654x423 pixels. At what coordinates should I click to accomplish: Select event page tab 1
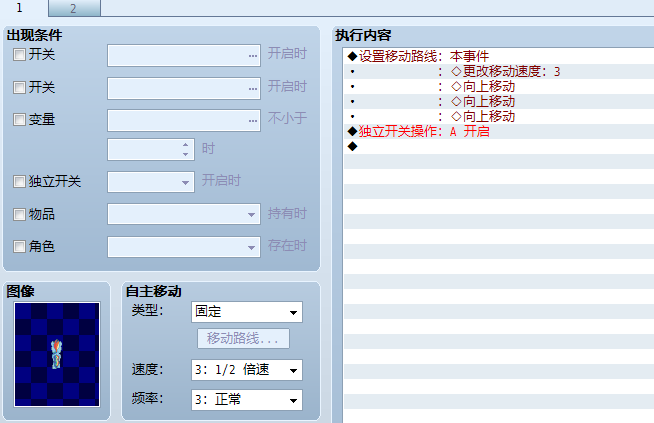tap(21, 8)
